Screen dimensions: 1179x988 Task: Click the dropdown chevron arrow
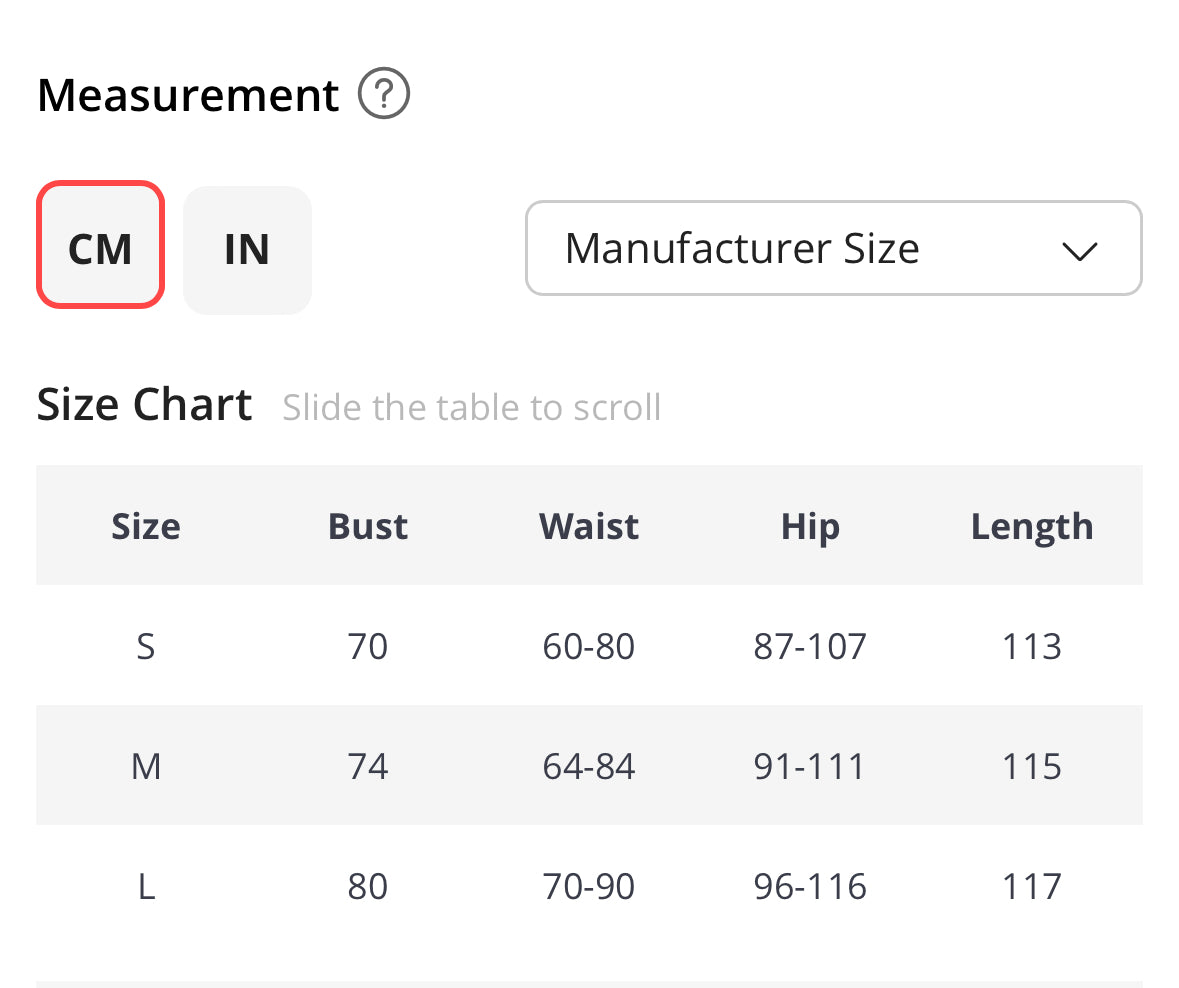(x=1080, y=251)
